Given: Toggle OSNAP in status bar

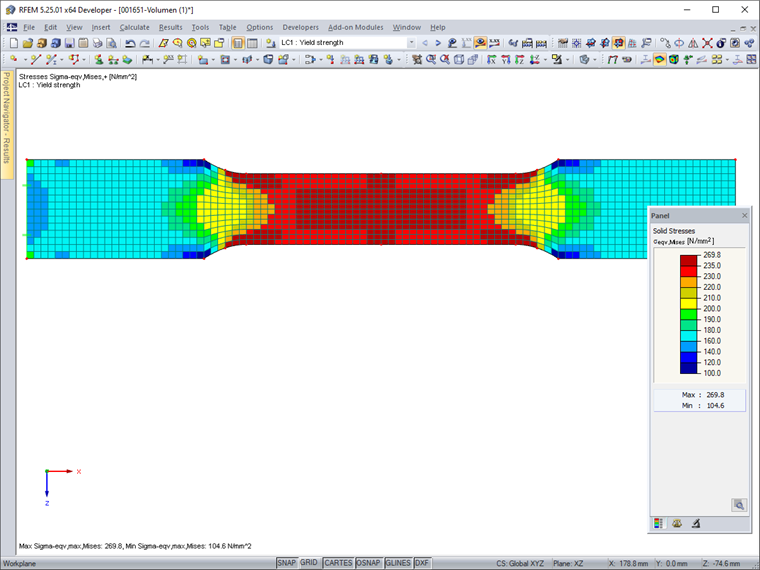Looking at the screenshot, I should tap(368, 563).
